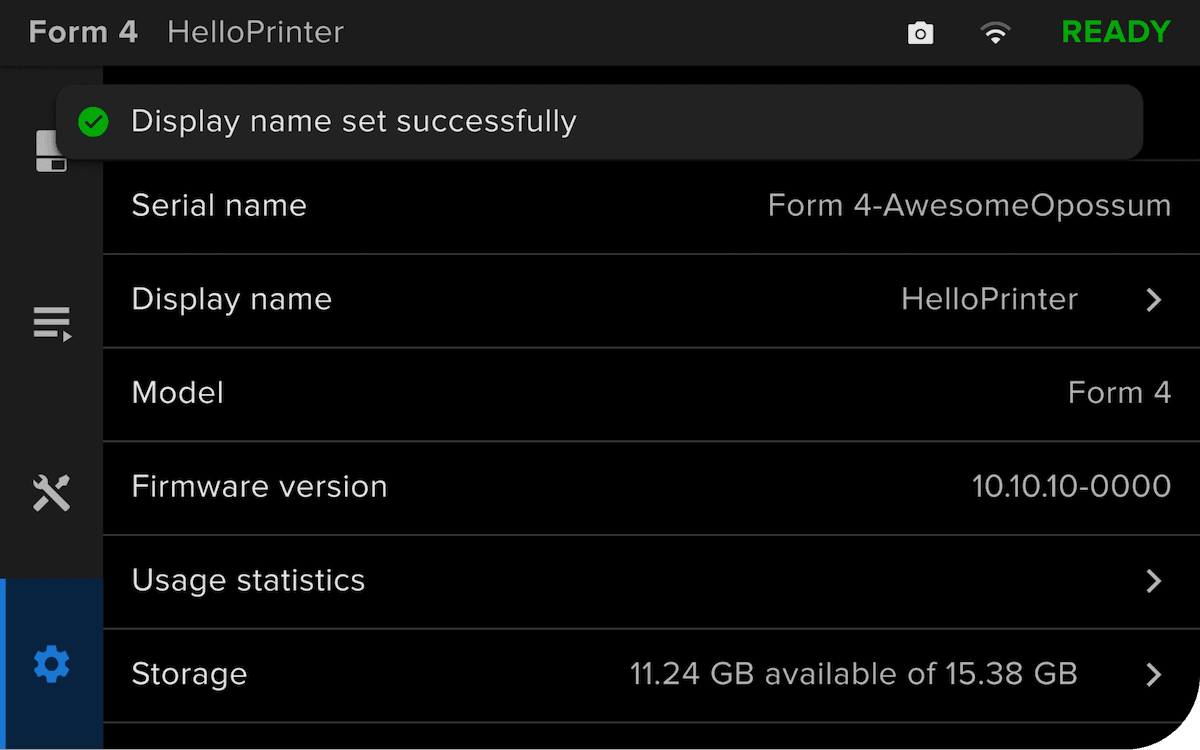1200x750 pixels.
Task: Expand Display name chevron arrow
Action: pyautogui.click(x=1154, y=300)
